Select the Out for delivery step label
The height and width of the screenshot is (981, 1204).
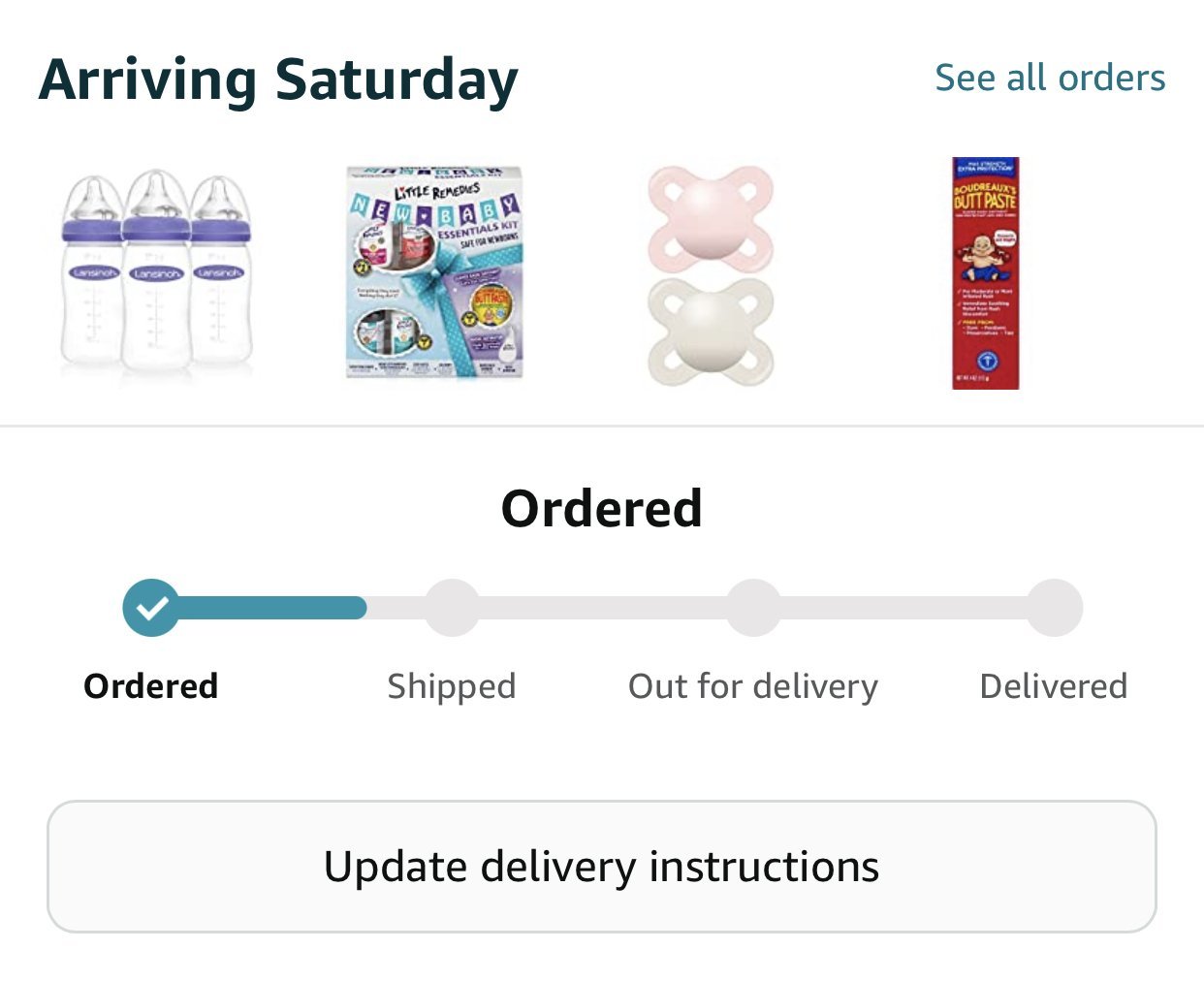click(753, 686)
